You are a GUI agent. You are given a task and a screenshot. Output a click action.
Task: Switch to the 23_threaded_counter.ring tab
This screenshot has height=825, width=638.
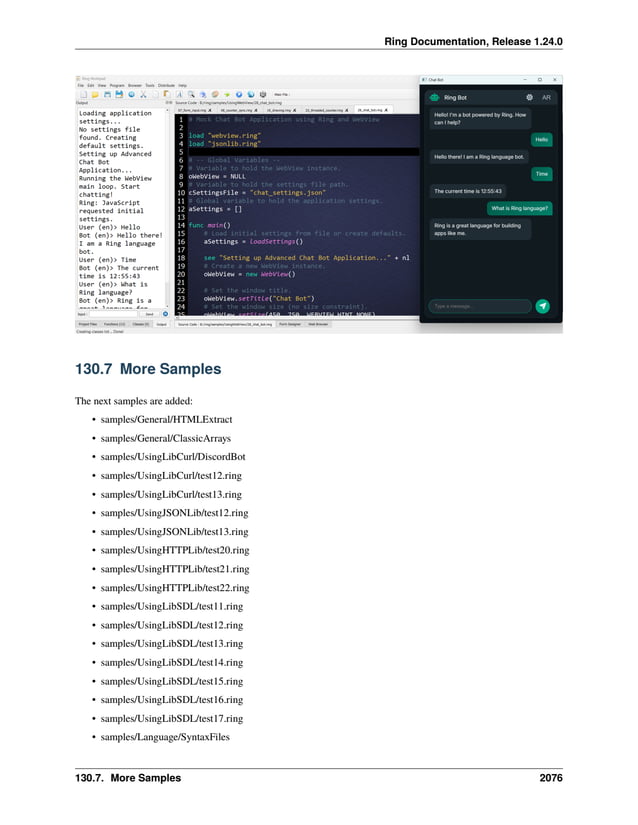pyautogui.click(x=324, y=110)
